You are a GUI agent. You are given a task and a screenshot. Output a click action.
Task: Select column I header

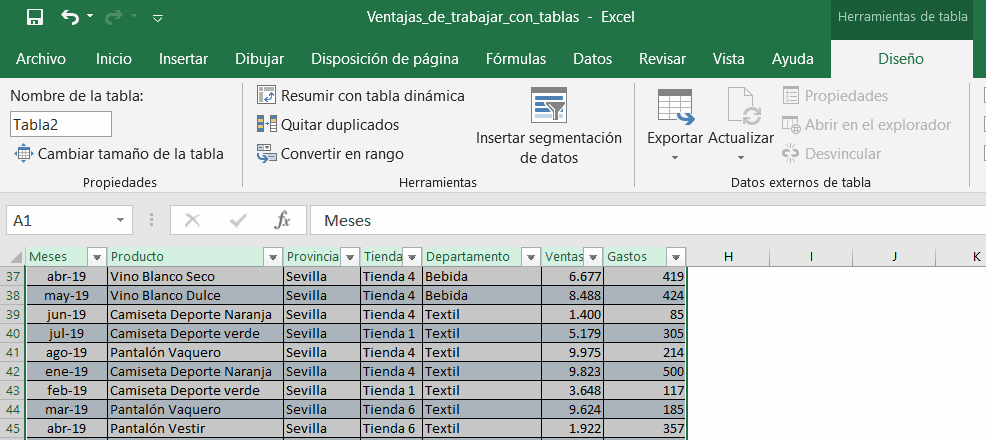point(811,256)
